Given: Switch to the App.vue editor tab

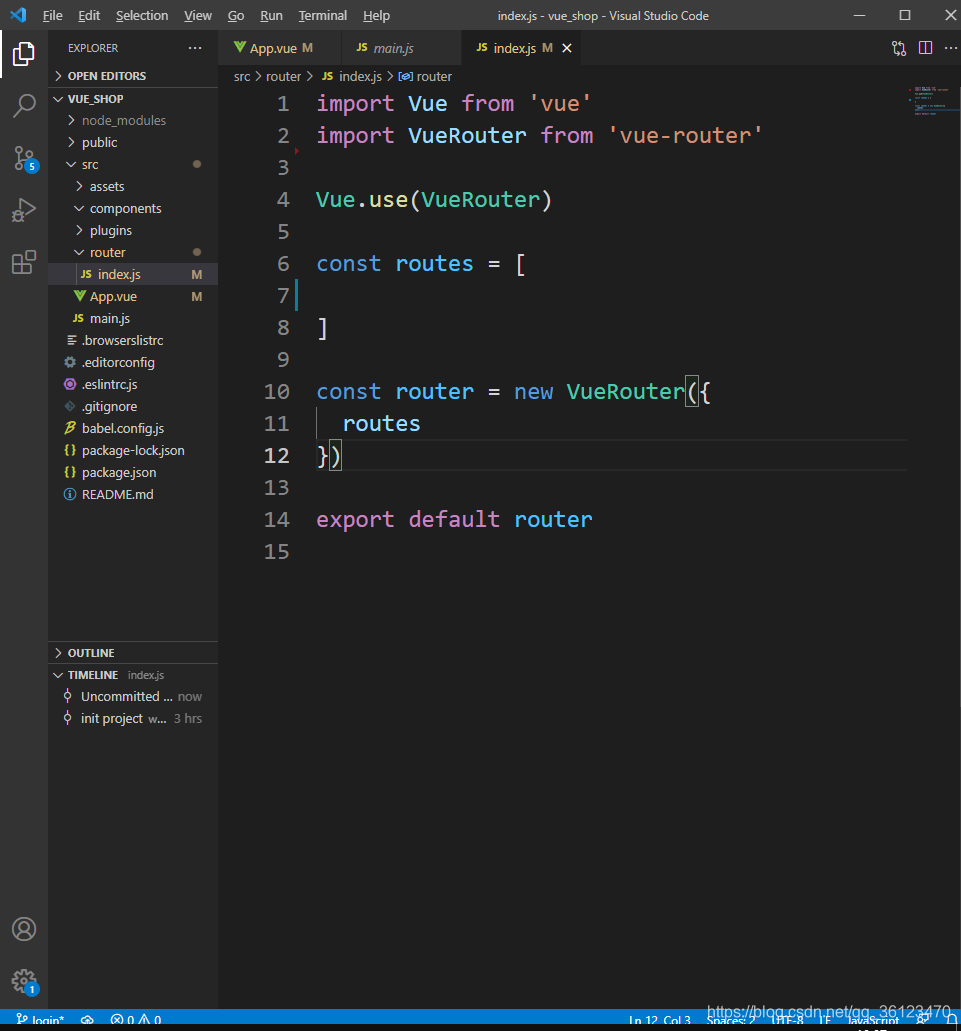Looking at the screenshot, I should pos(280,48).
